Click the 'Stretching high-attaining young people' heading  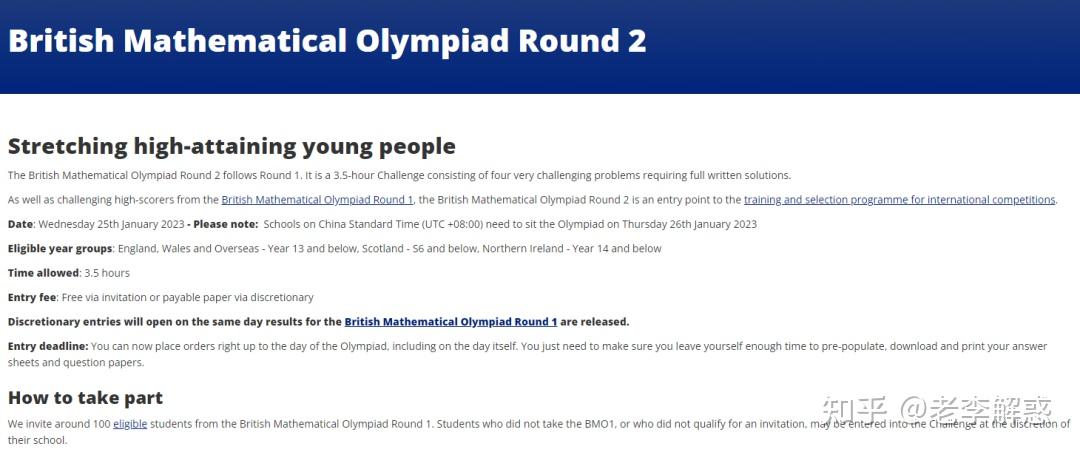pos(231,147)
